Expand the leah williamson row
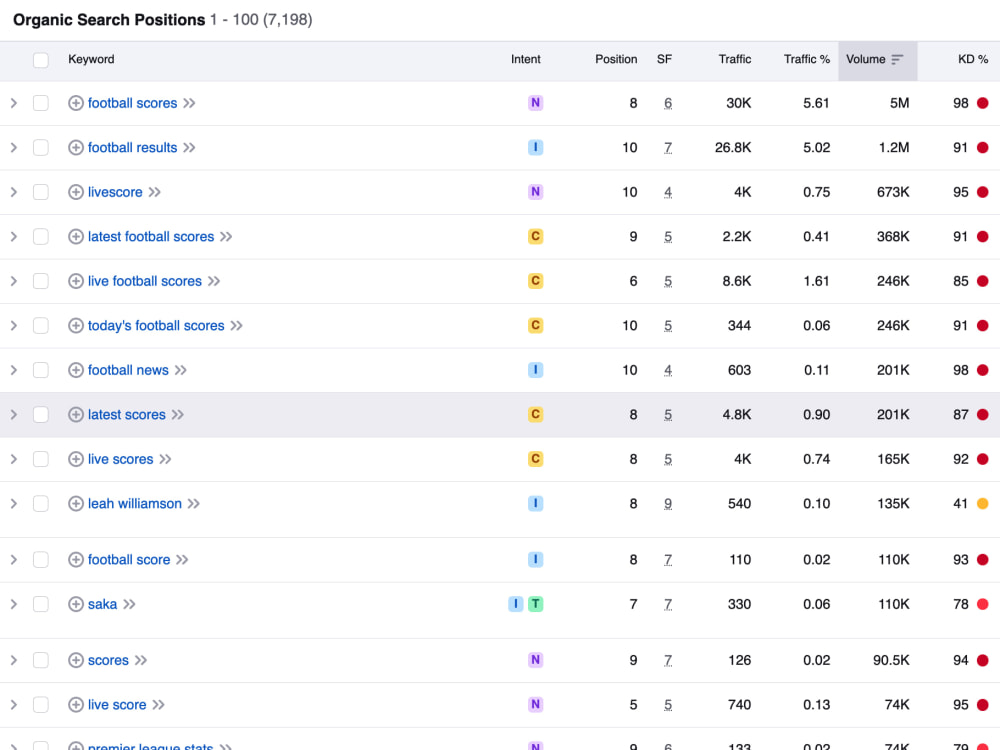Viewport: 1000px width, 750px height. (x=13, y=504)
